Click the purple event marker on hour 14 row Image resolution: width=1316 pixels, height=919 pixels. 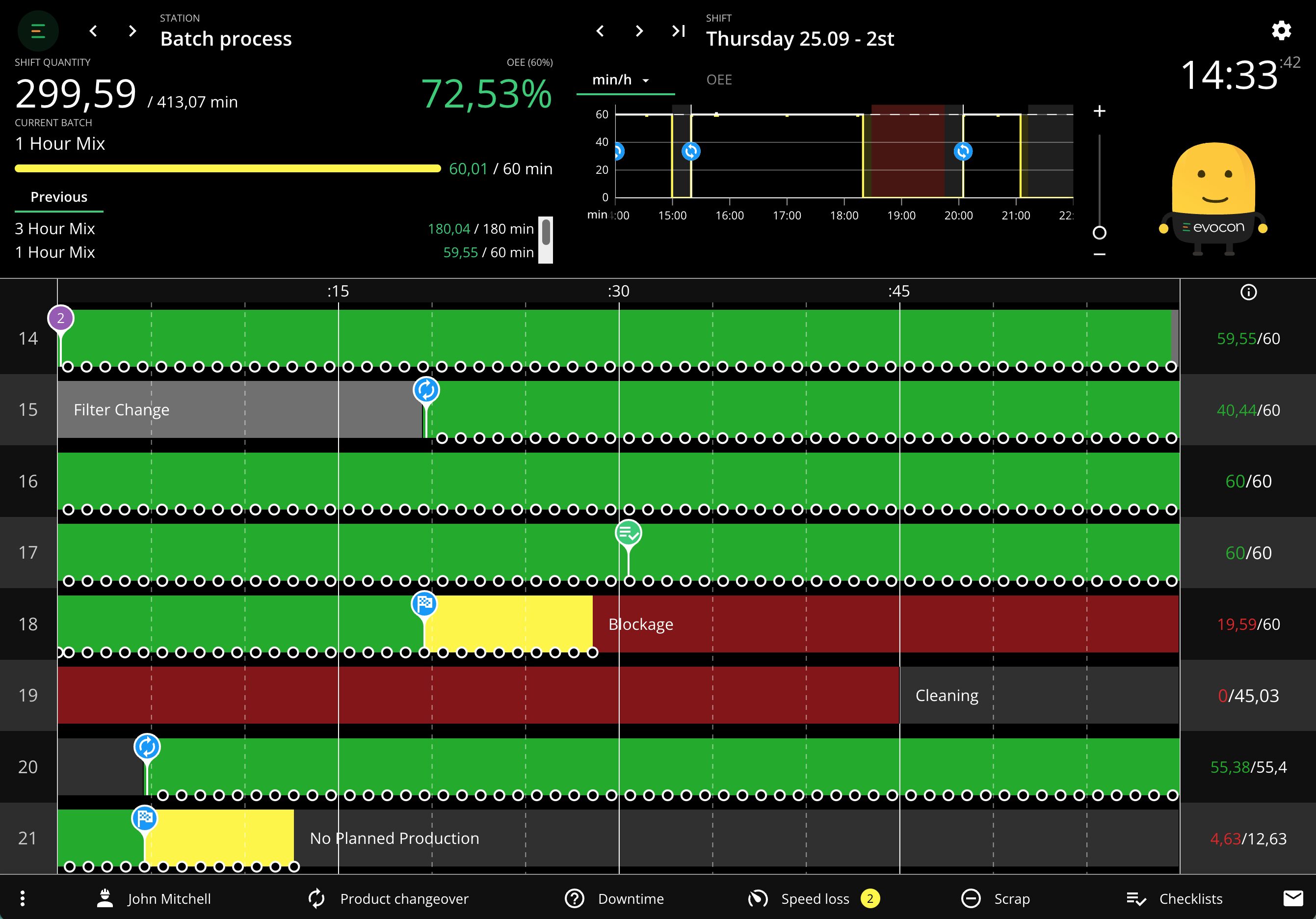(x=61, y=318)
